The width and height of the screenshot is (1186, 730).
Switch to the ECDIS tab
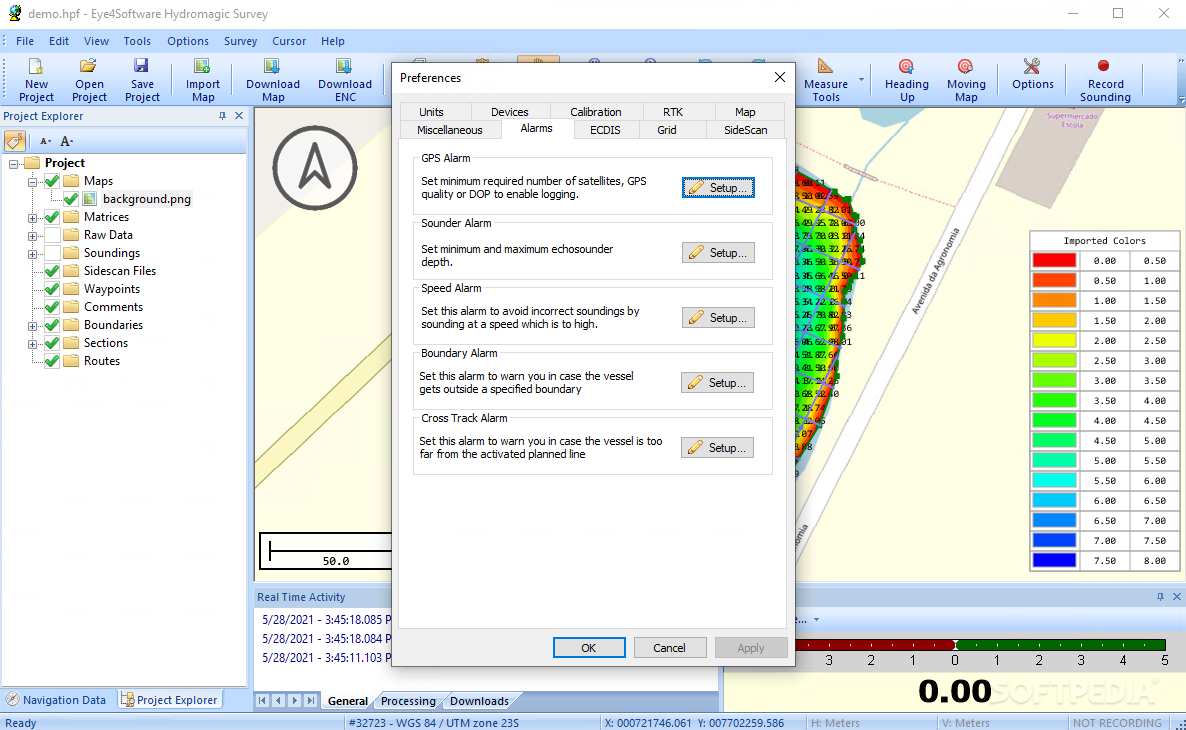click(x=605, y=130)
